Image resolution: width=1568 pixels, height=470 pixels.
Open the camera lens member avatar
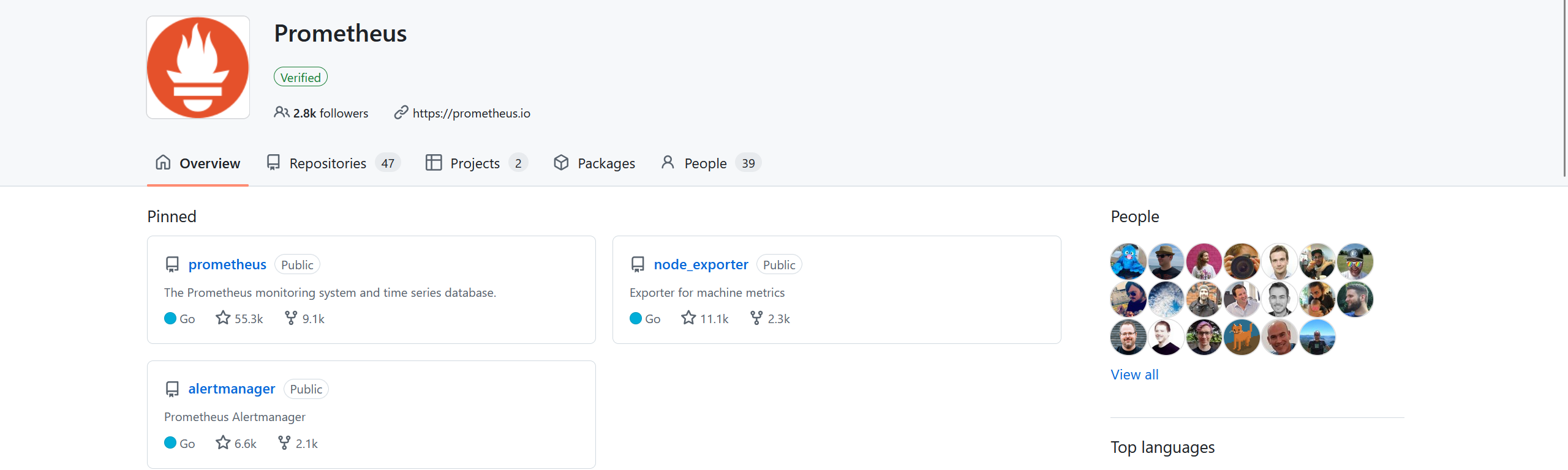(1242, 261)
